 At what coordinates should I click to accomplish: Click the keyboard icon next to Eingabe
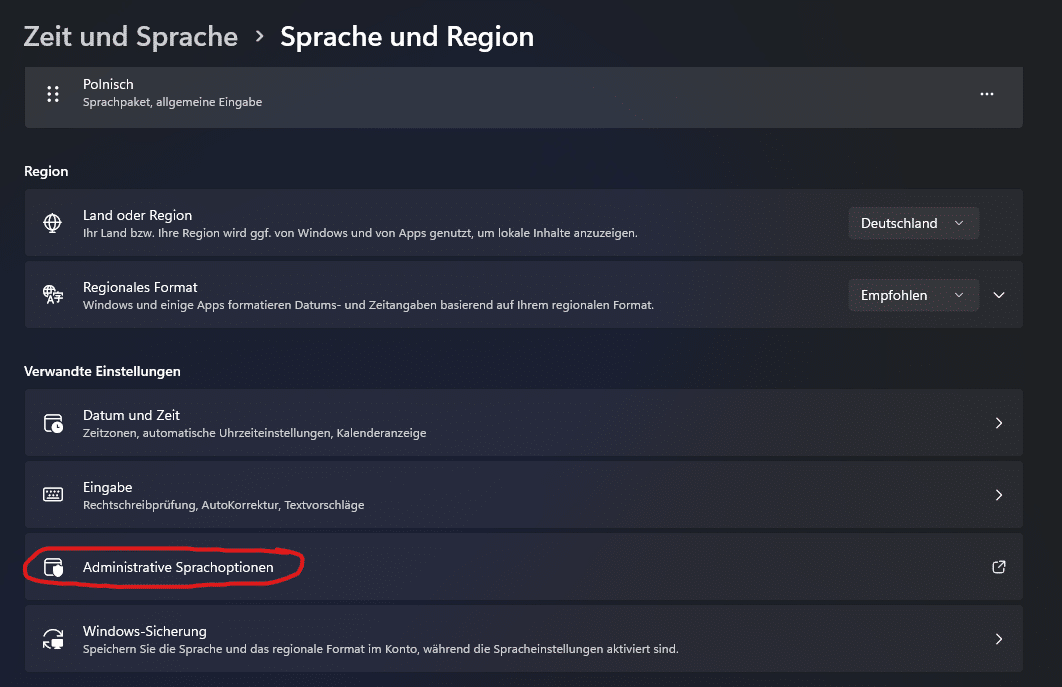pos(53,495)
